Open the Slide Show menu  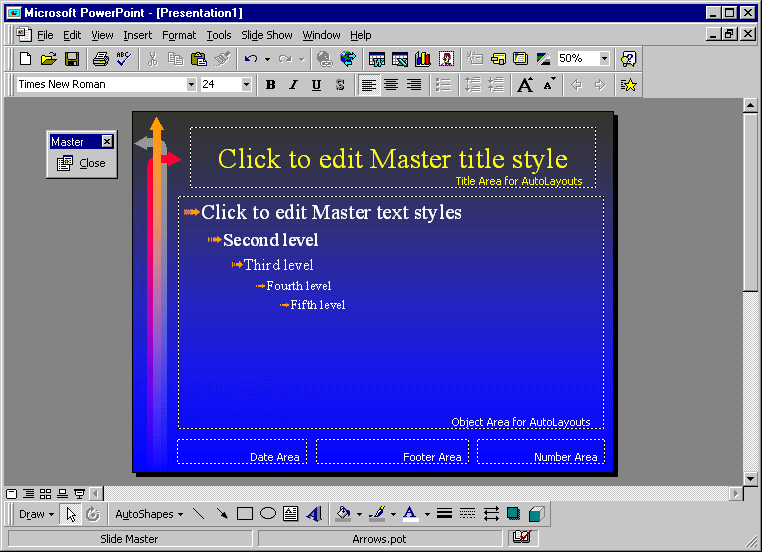pos(267,35)
